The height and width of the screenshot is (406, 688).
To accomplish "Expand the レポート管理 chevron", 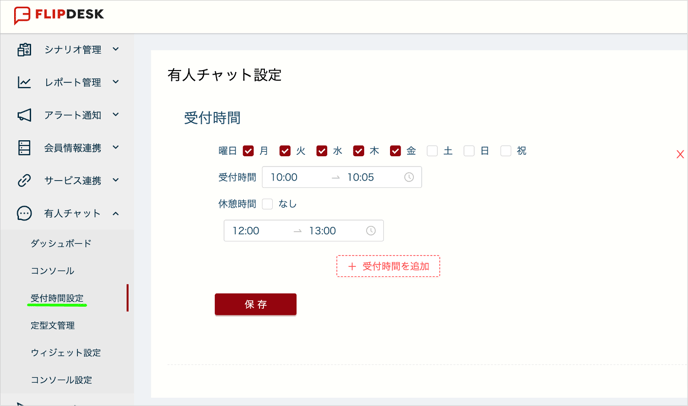I will point(115,82).
